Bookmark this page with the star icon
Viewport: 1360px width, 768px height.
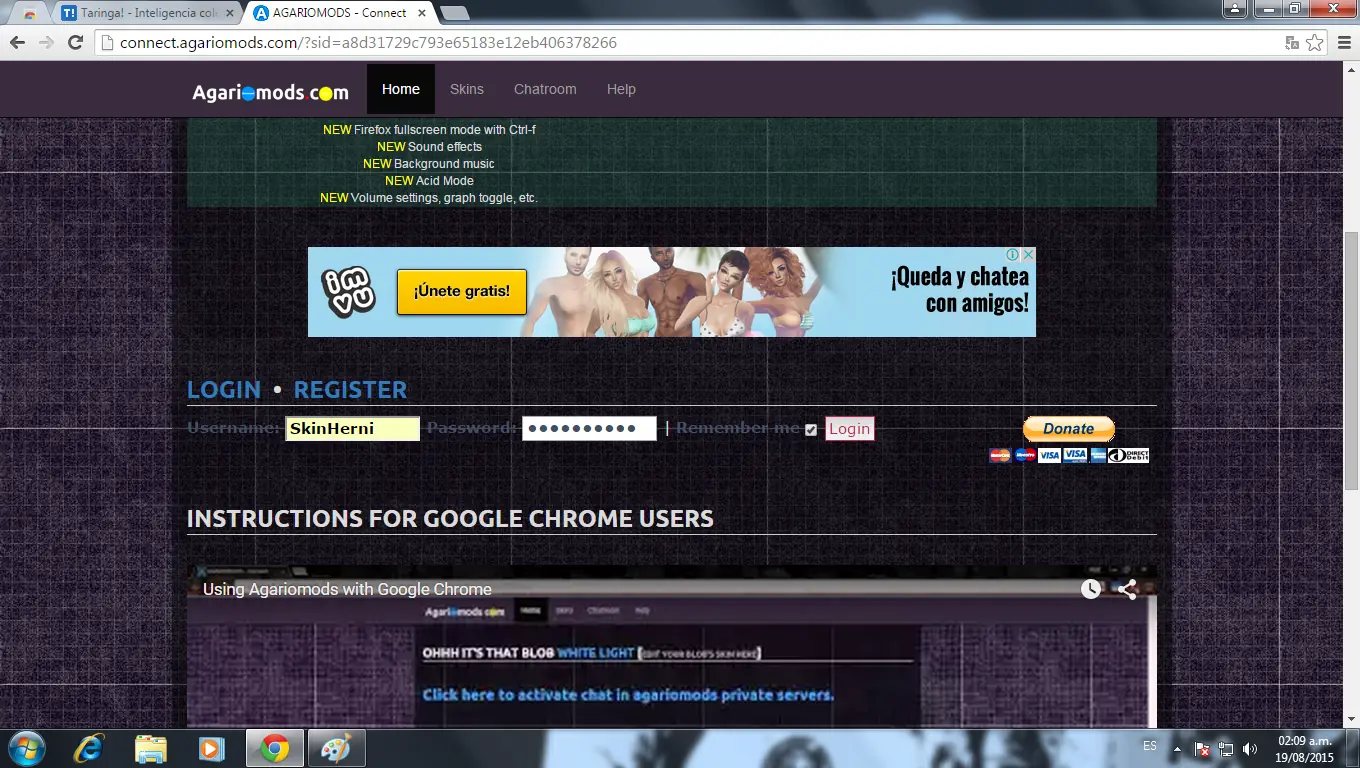coord(1314,43)
